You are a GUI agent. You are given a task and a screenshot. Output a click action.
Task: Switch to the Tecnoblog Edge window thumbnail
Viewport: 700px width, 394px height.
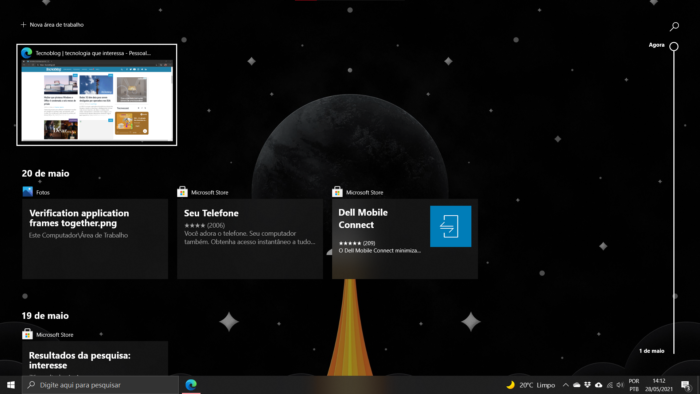[x=97, y=95]
